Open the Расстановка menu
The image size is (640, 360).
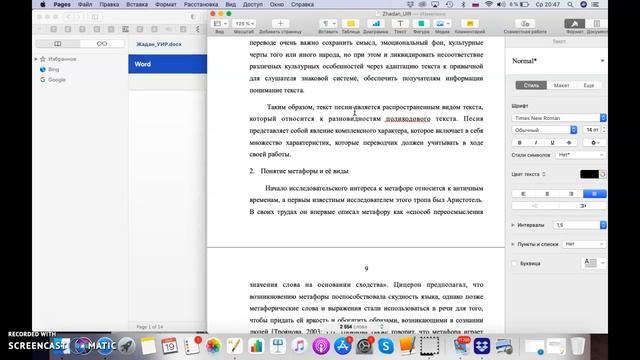click(200, 4)
